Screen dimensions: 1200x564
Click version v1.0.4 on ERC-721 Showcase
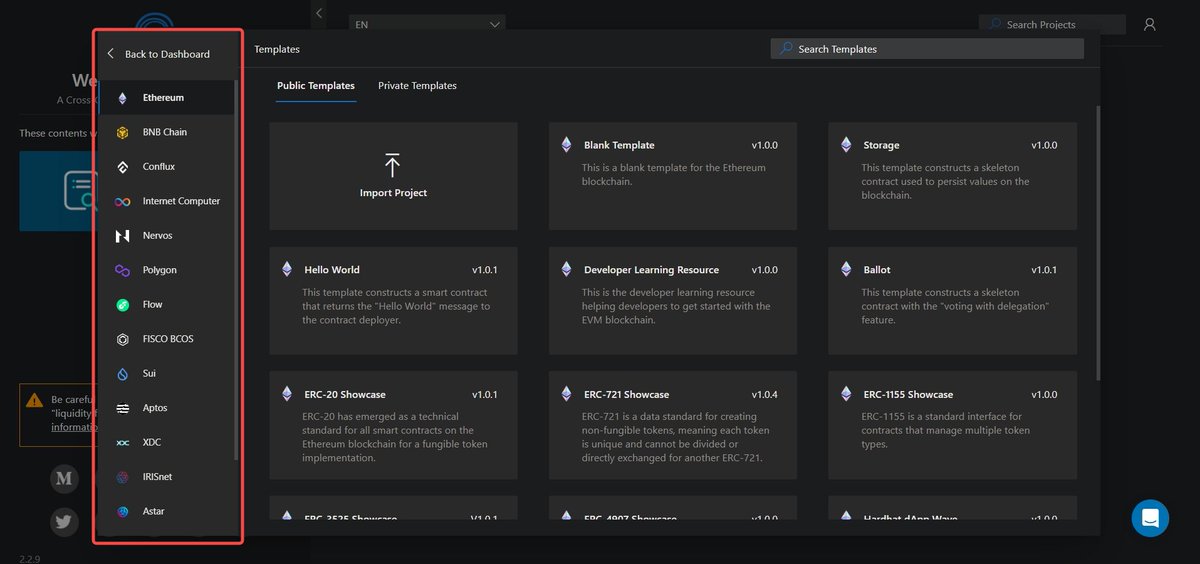tap(765, 394)
